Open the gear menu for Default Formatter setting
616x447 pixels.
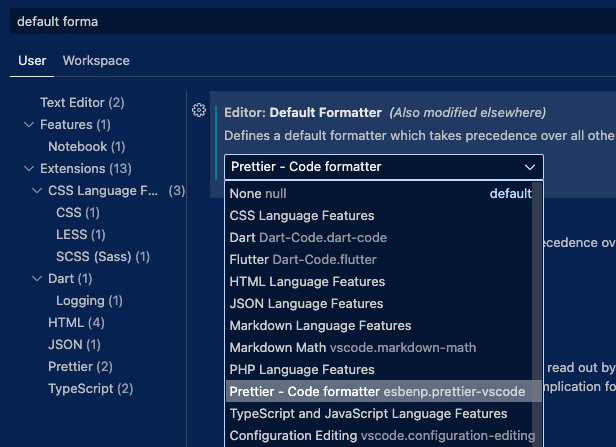pyautogui.click(x=199, y=110)
